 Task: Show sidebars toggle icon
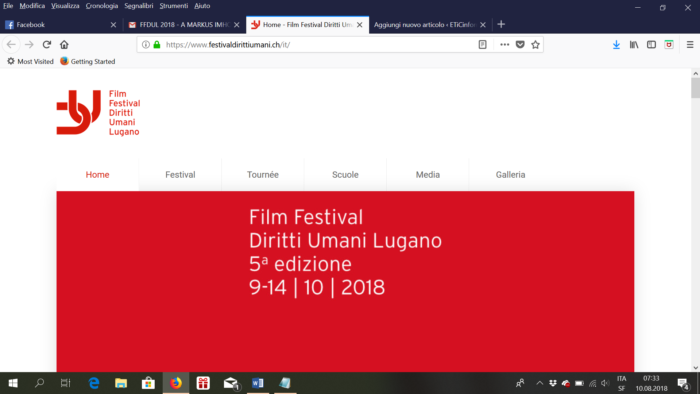point(651,45)
